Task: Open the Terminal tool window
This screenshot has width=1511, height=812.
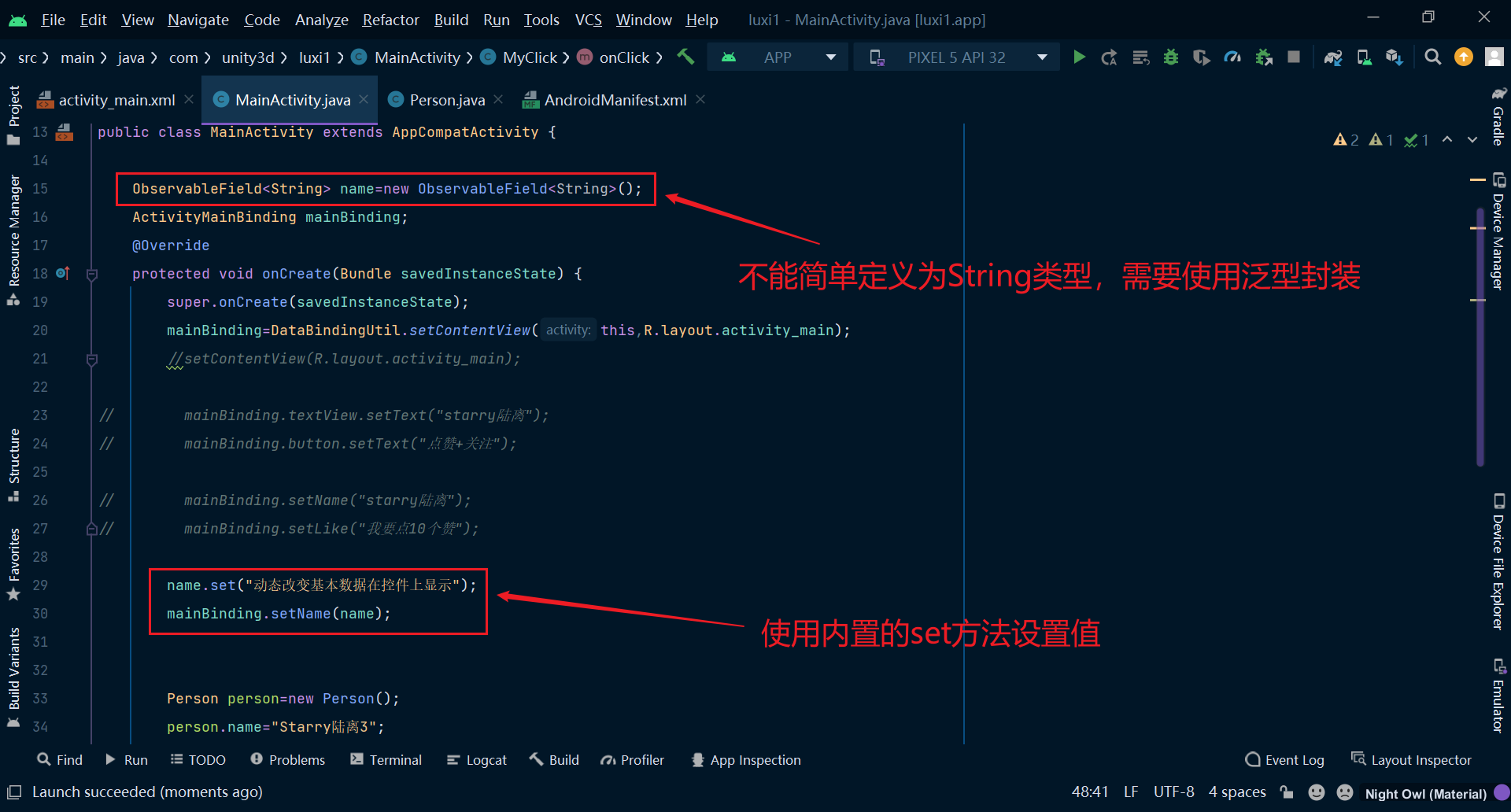Action: pos(386,759)
